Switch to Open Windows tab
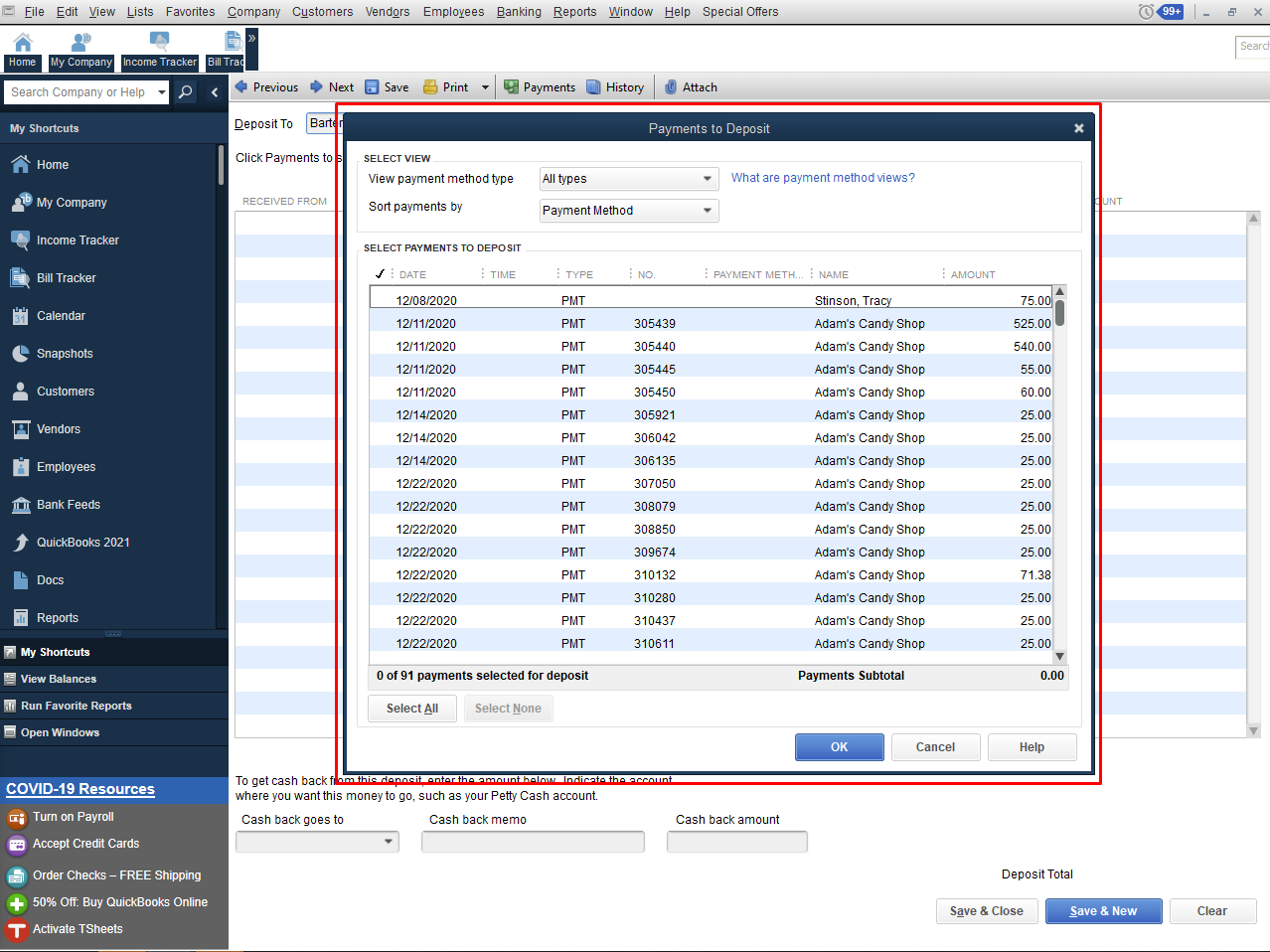 [x=114, y=732]
